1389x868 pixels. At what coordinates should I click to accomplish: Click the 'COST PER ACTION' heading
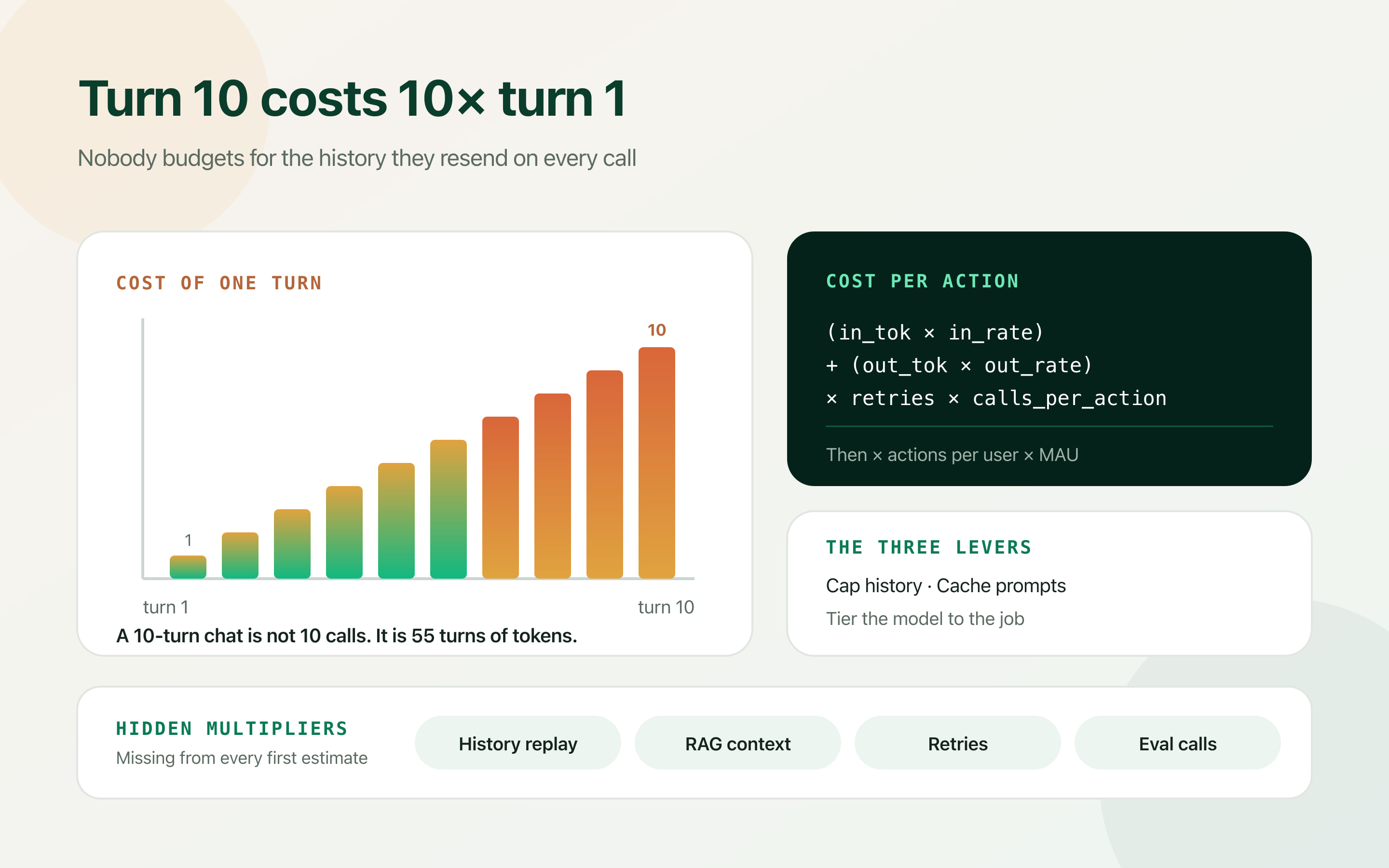[x=922, y=281]
